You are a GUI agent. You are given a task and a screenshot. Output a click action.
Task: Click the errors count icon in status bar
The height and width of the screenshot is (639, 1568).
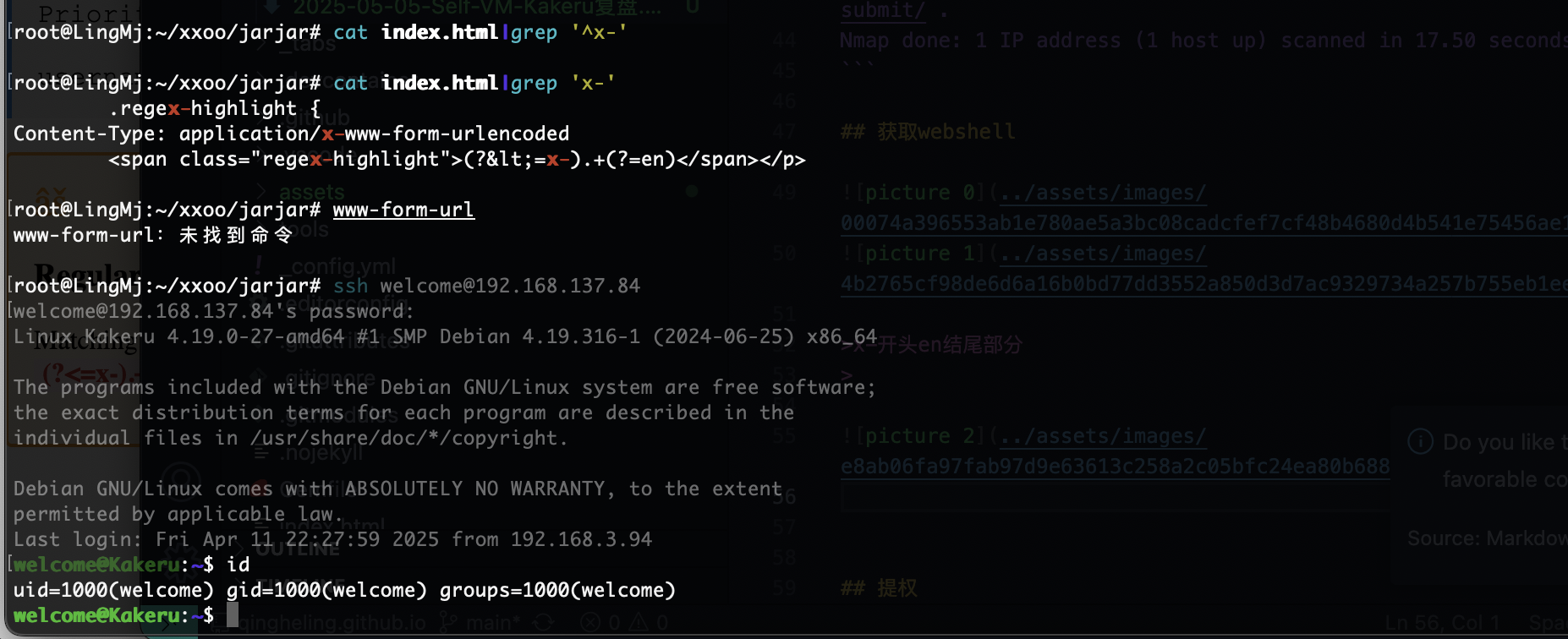pyautogui.click(x=590, y=624)
